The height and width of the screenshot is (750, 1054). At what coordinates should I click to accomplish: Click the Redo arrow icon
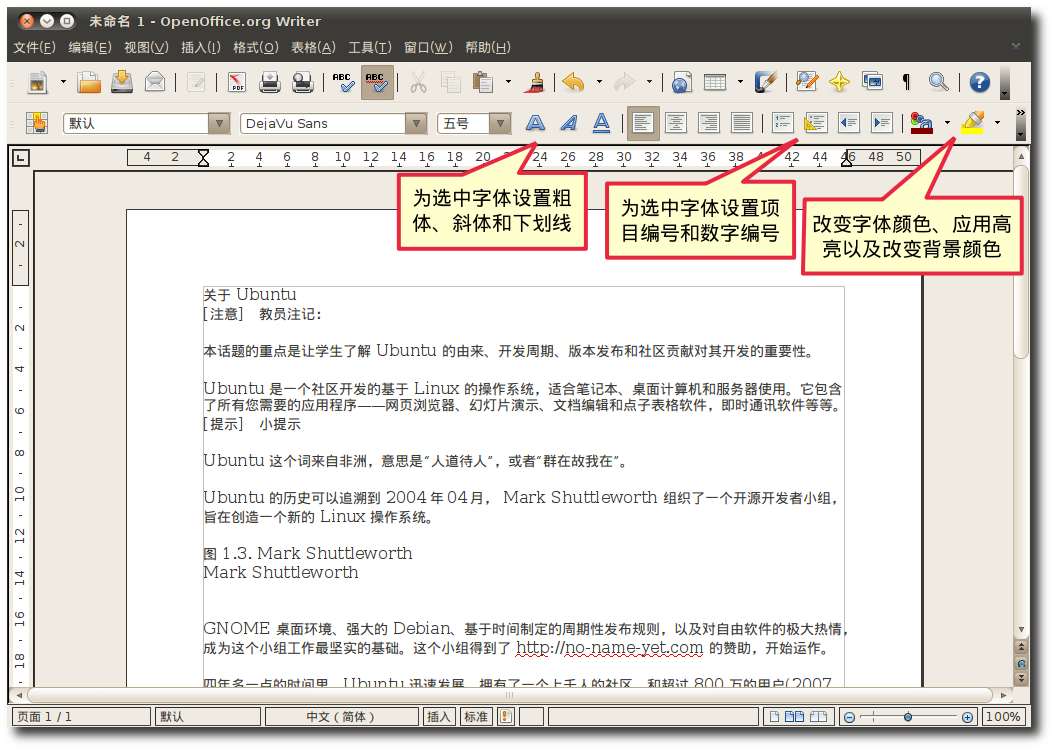click(624, 83)
